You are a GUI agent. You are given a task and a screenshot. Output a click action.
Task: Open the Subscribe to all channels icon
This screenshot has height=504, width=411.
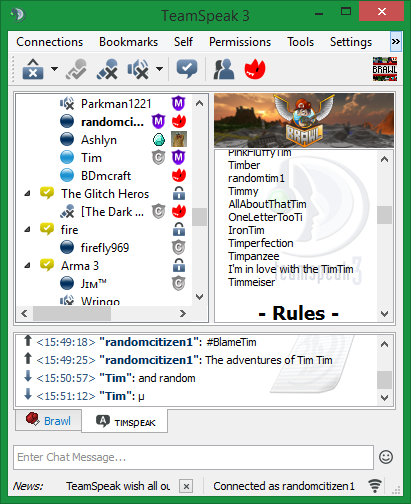click(x=187, y=69)
